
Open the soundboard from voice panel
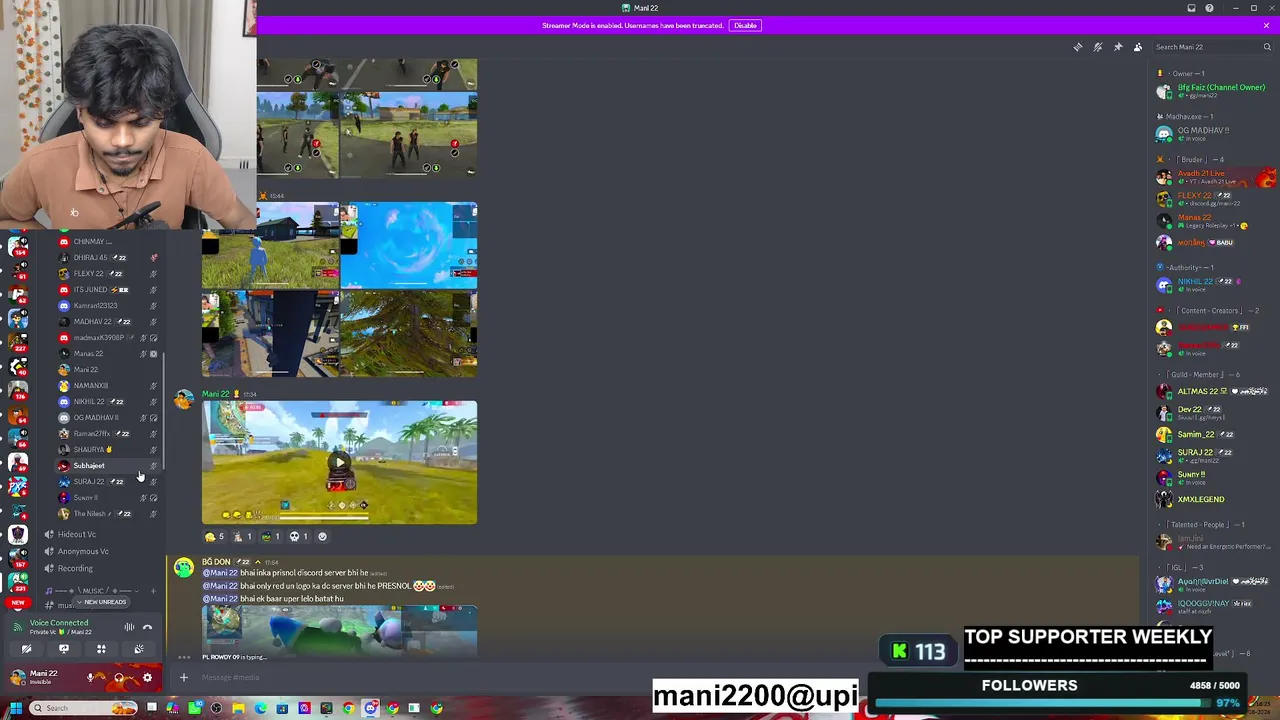click(139, 649)
